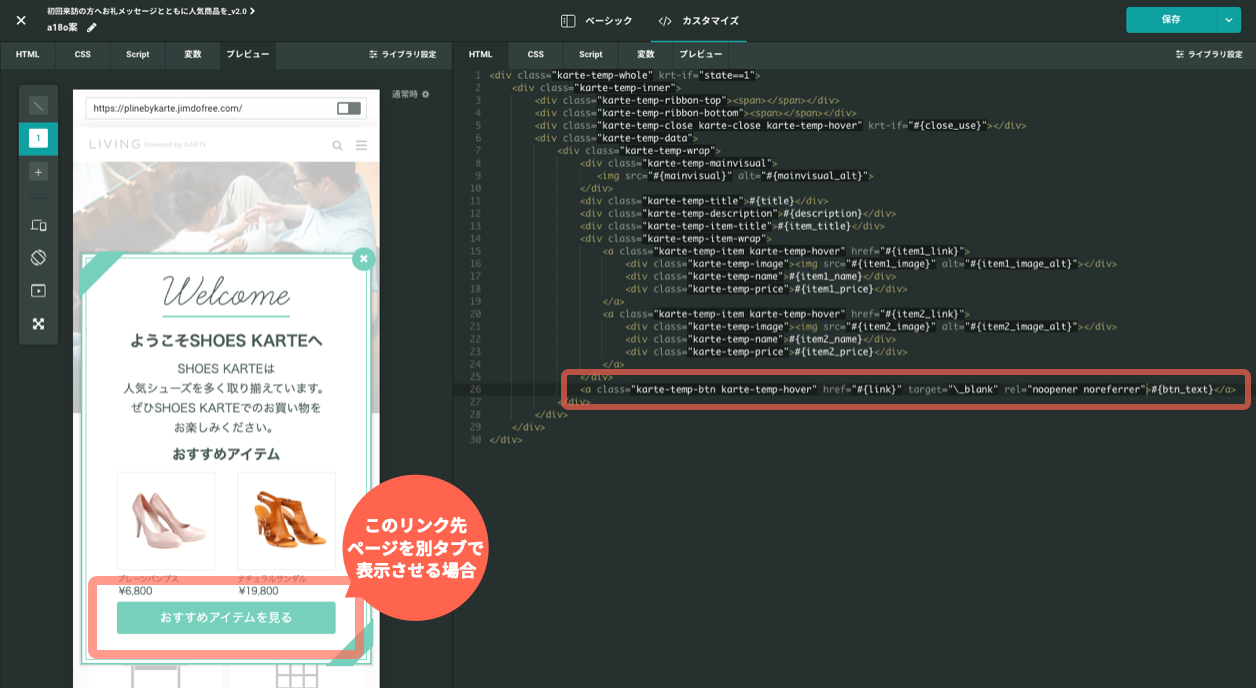Click line number 30 in the code gutter
This screenshot has width=1256, height=688.
(x=475, y=439)
